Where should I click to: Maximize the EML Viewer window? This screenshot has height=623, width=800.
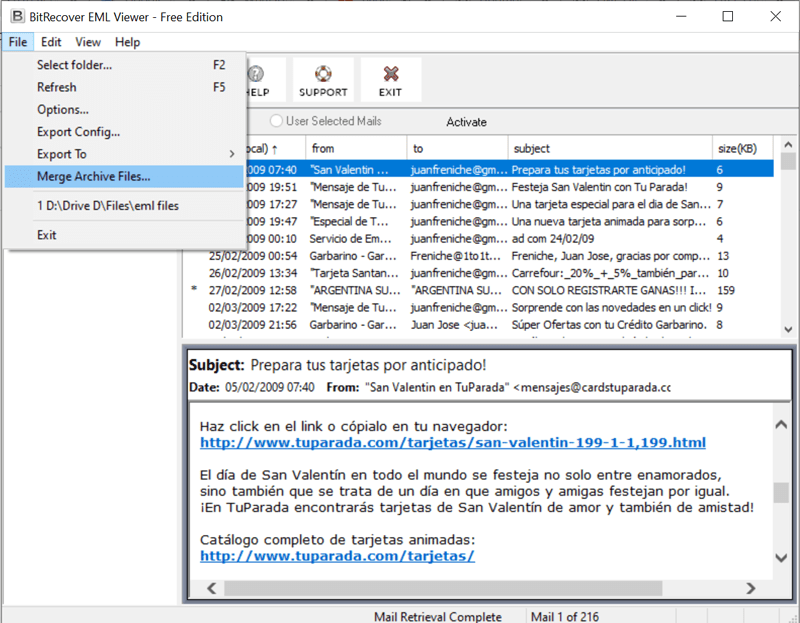(728, 16)
